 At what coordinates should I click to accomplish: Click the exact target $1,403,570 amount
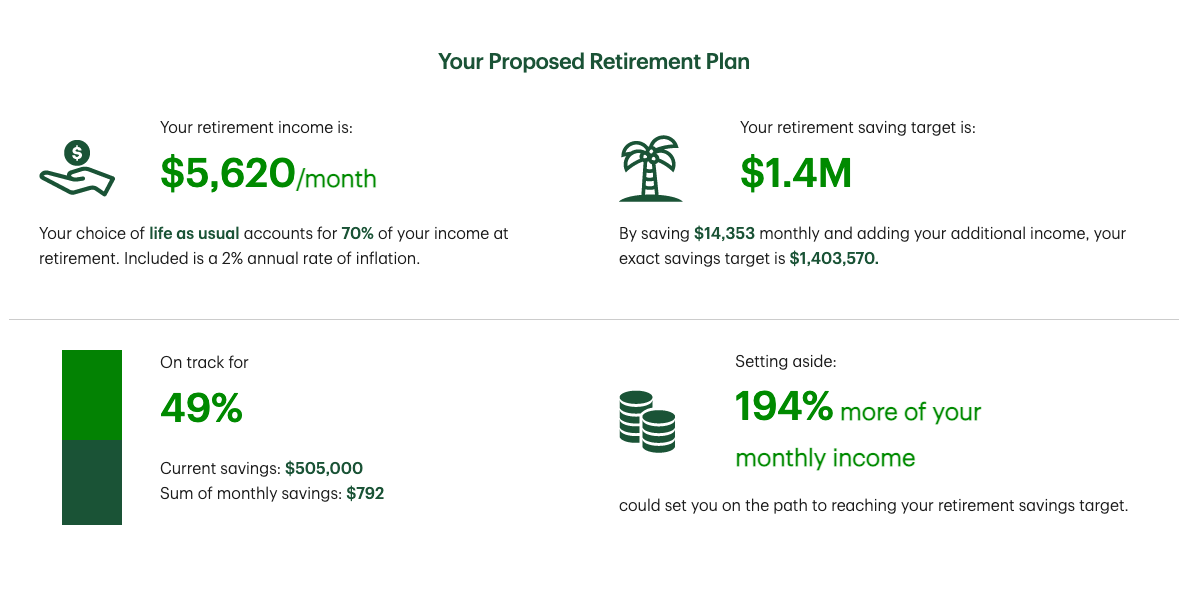click(x=834, y=259)
